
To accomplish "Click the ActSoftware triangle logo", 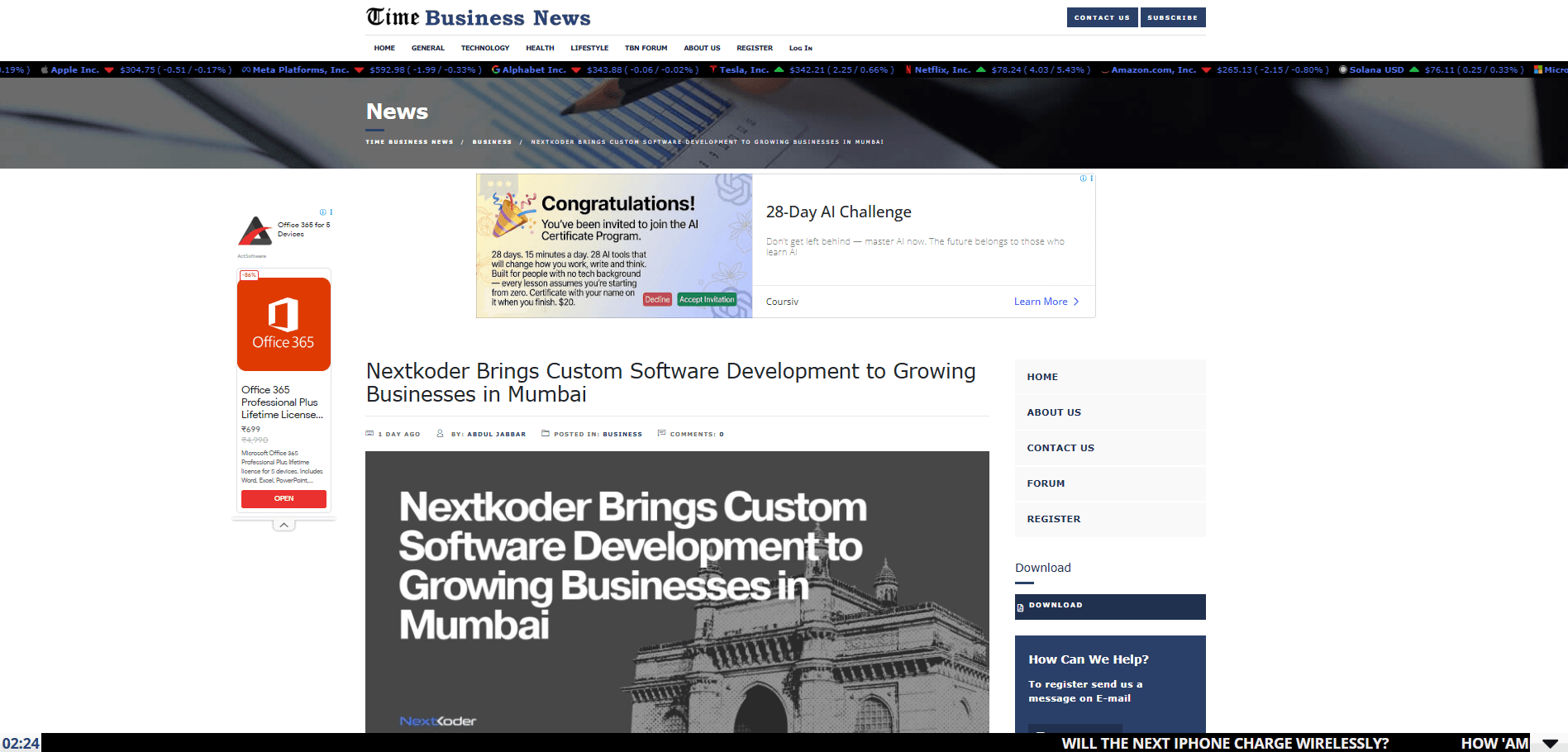I will (x=255, y=231).
